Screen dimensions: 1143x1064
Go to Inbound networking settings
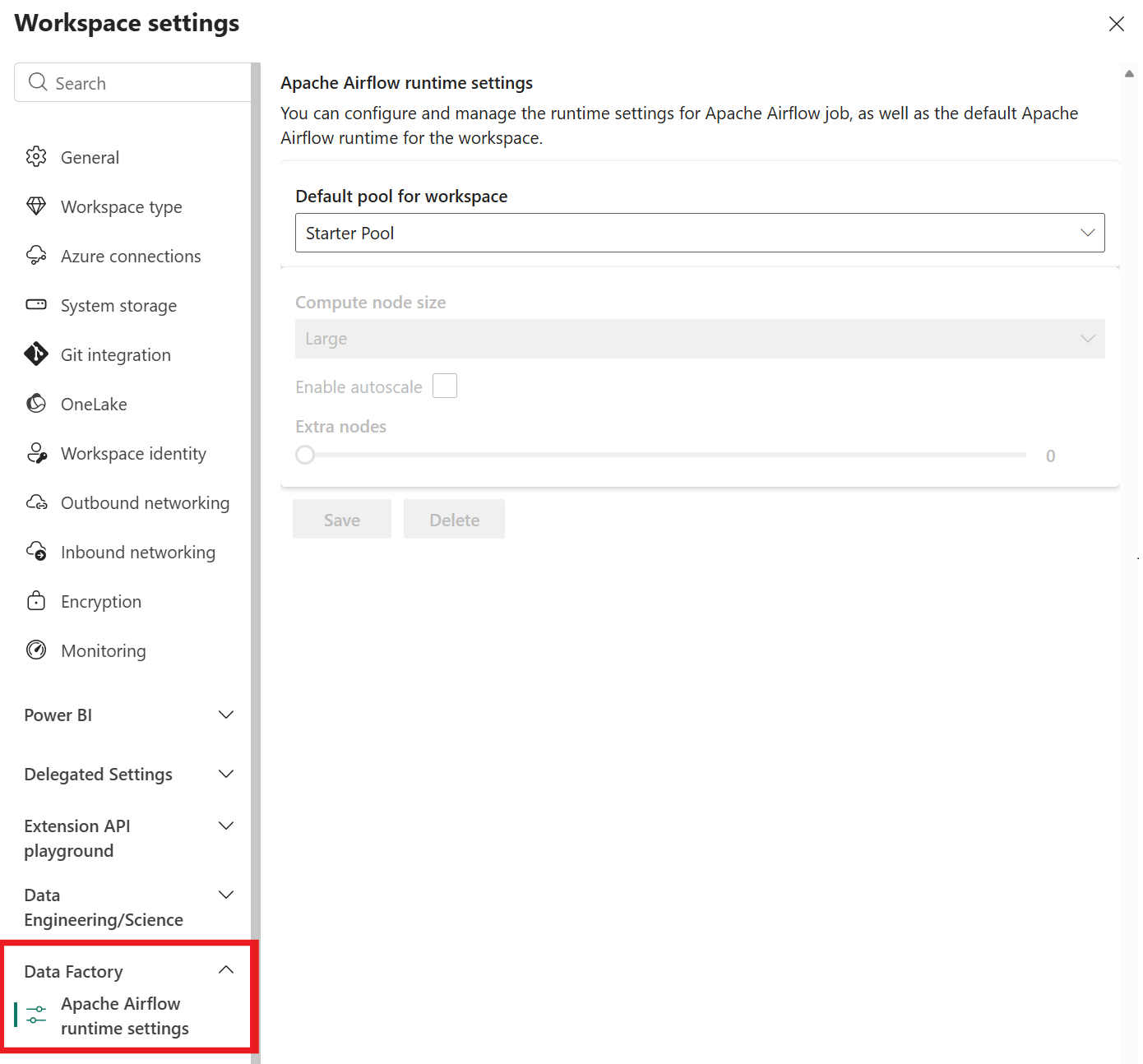pos(138,553)
